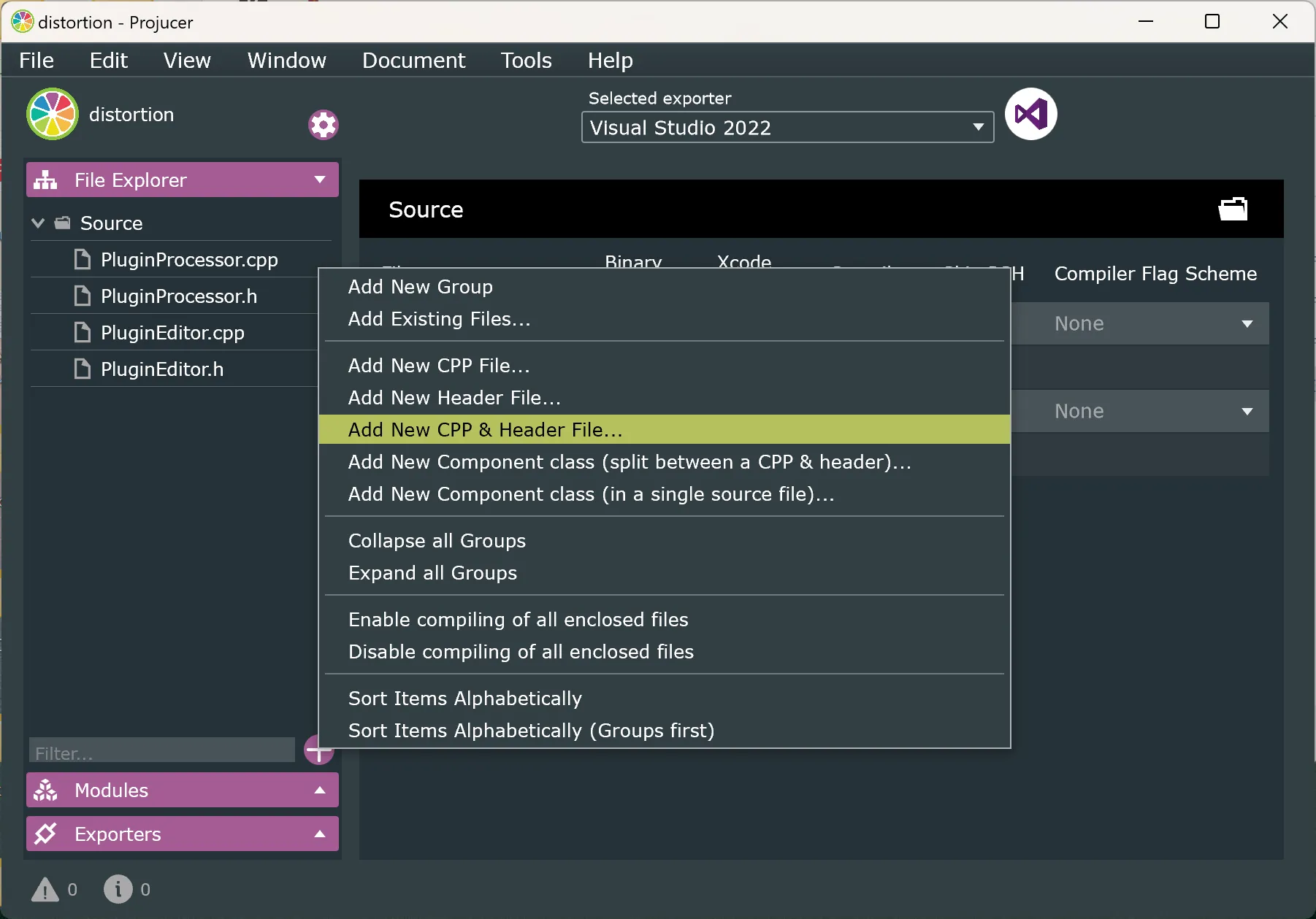Choose Sort Items Alphabetically (Groups first)
Viewport: 1316px width, 919px height.
pos(665,731)
